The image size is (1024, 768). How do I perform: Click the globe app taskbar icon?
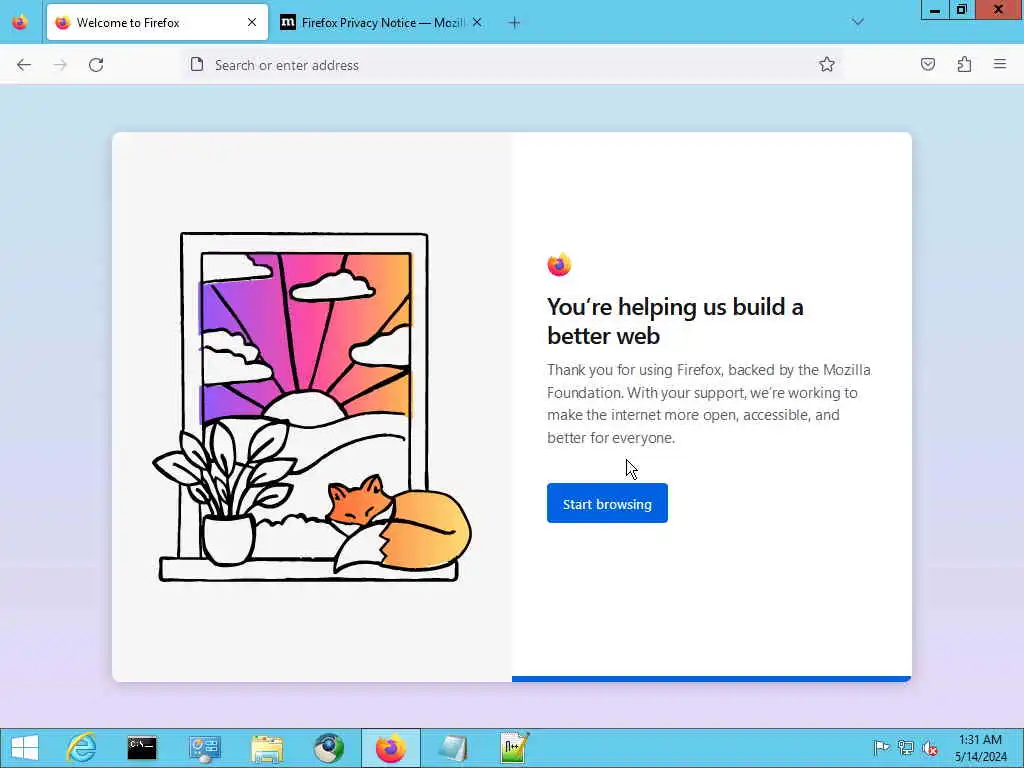pos(328,748)
